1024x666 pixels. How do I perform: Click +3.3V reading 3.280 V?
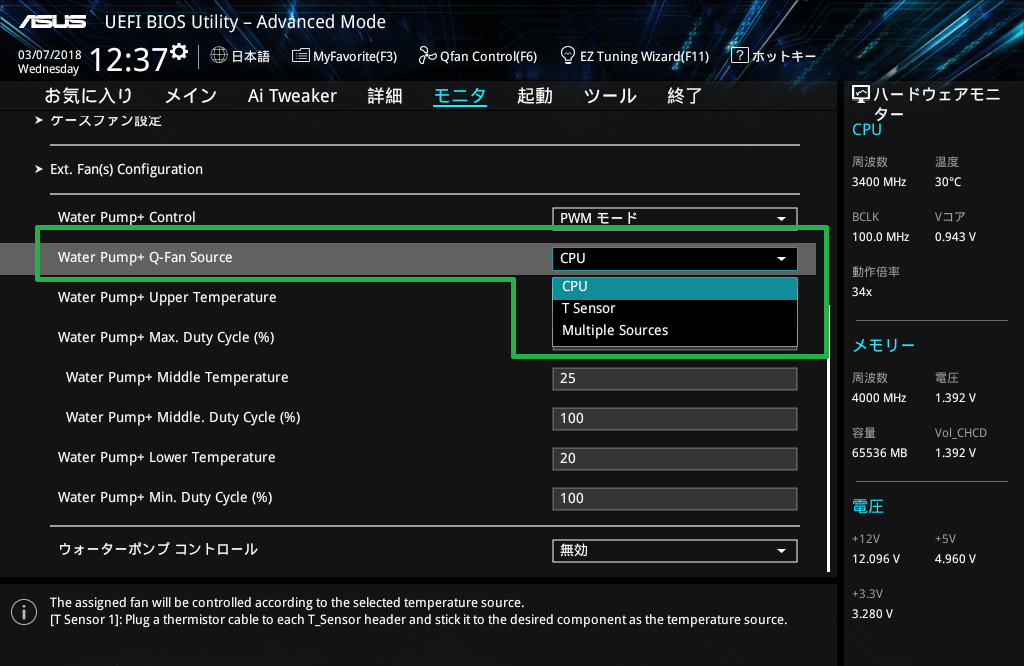pos(872,614)
